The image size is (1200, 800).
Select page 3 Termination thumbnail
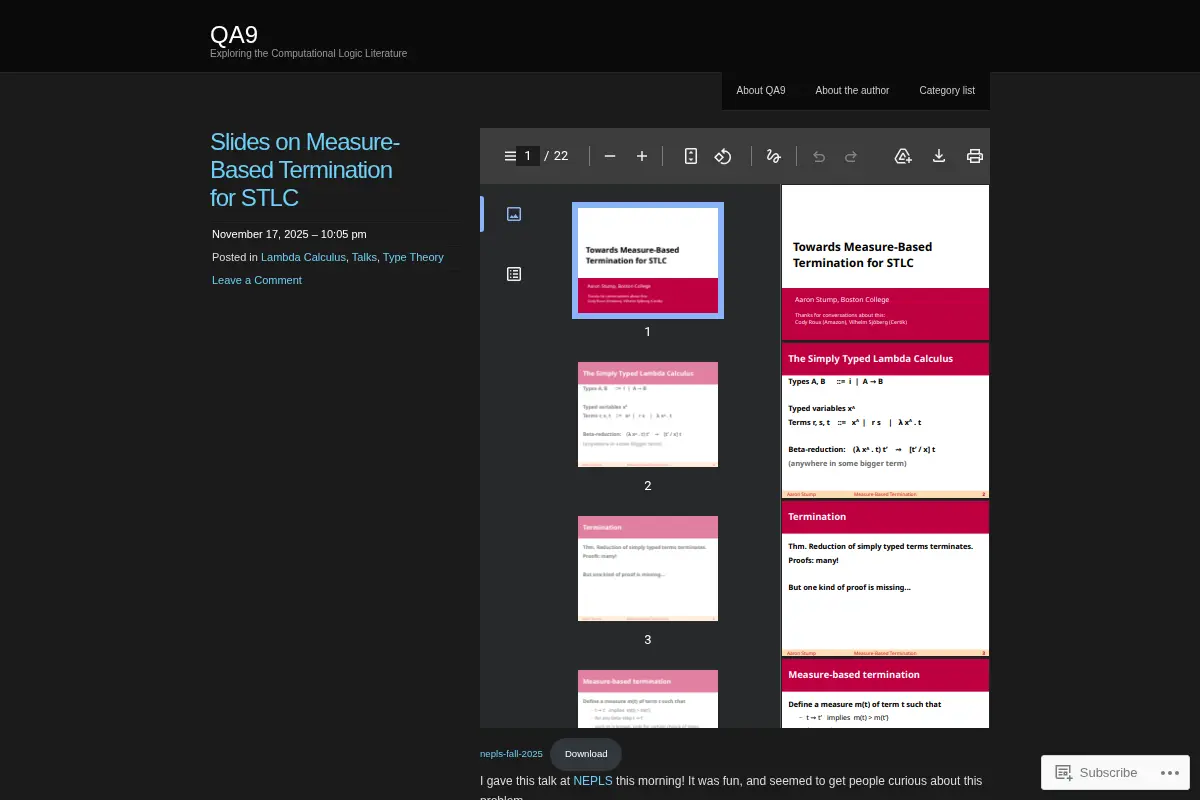tap(648, 569)
